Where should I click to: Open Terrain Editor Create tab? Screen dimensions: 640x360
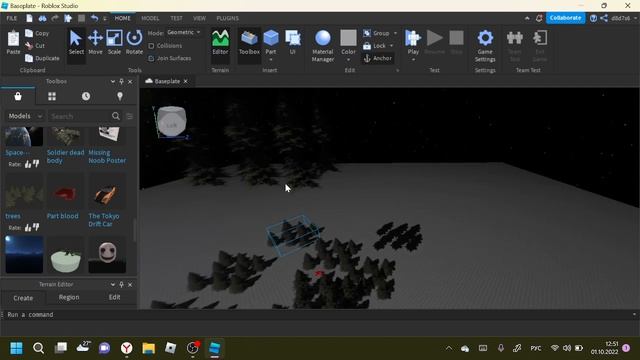pyautogui.click(x=23, y=298)
